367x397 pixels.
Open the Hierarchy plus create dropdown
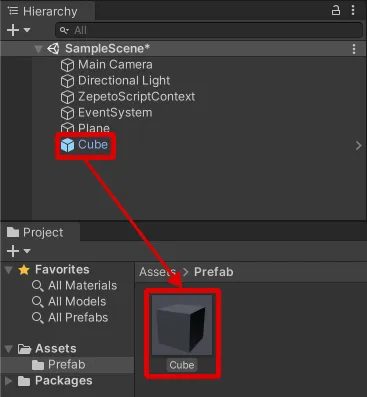[18, 30]
